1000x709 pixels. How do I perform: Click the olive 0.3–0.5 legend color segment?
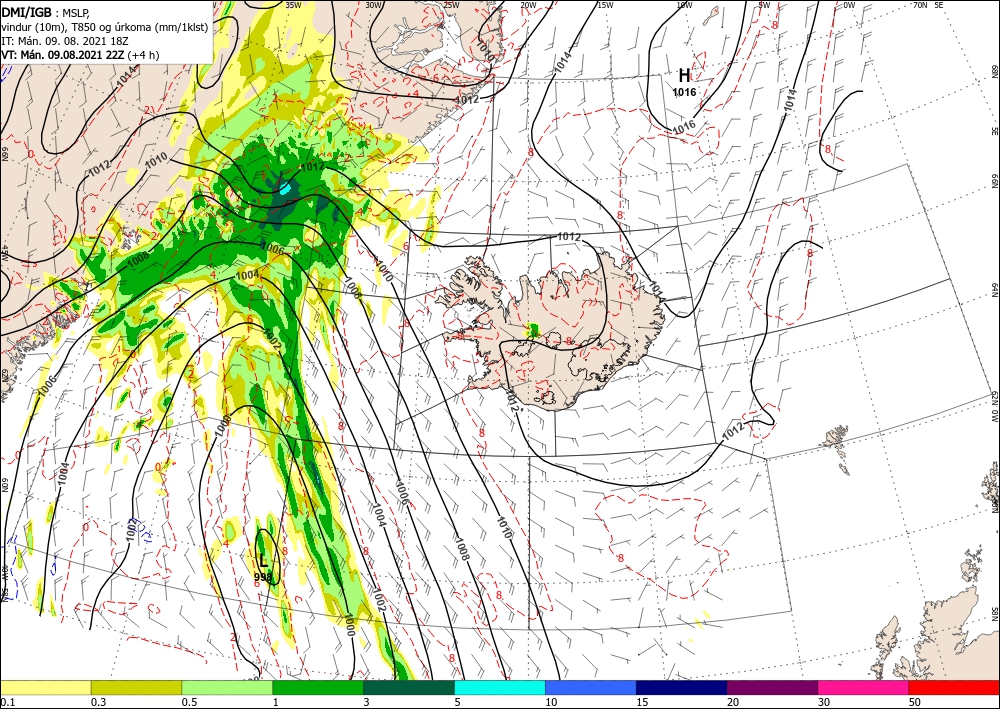[136, 687]
